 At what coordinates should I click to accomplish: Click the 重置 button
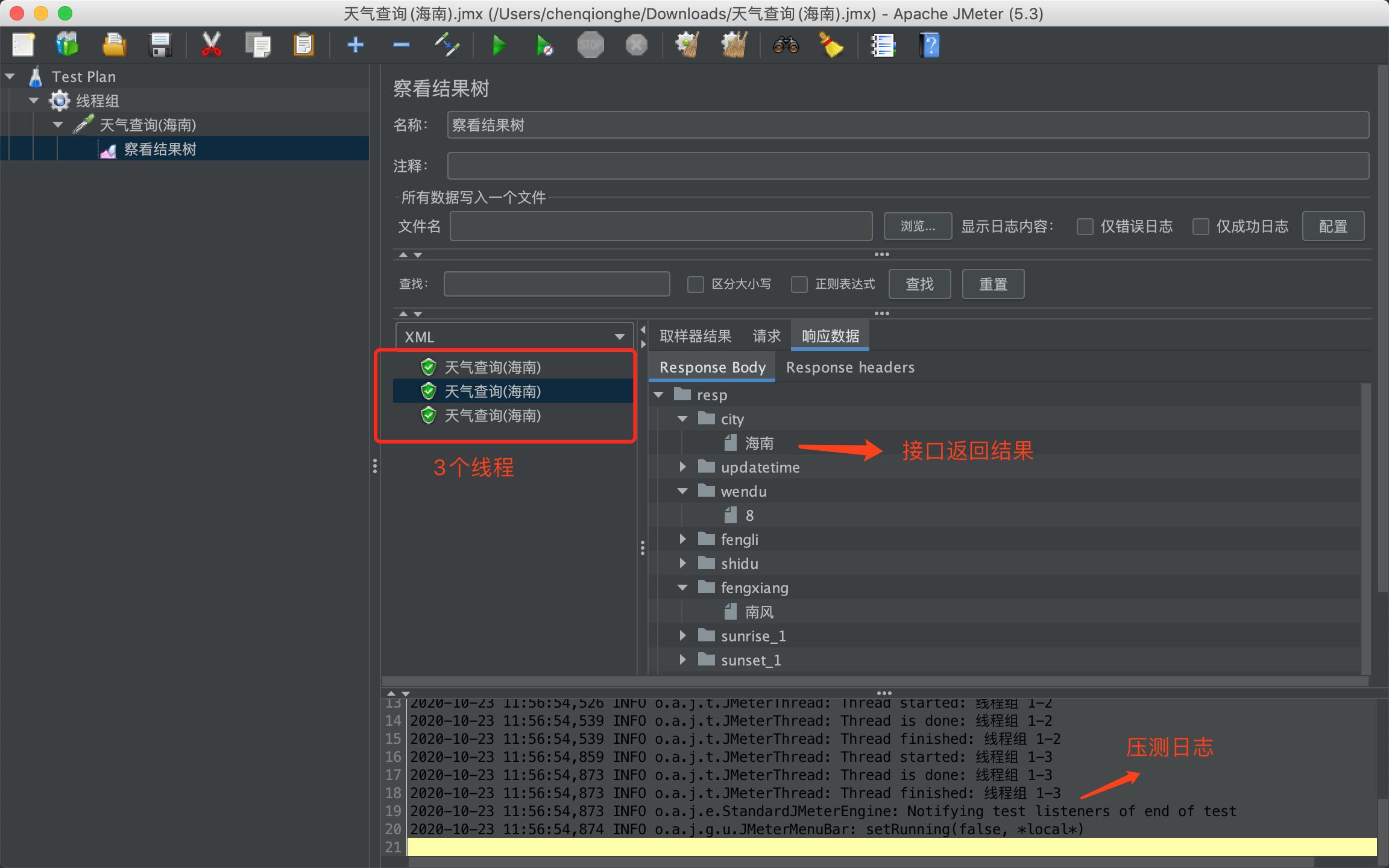[x=993, y=284]
